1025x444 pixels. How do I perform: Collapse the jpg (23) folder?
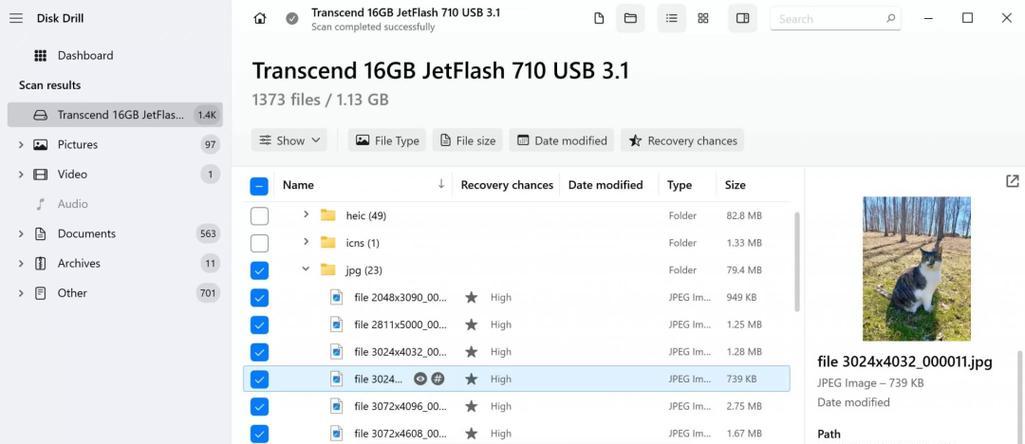[x=305, y=269]
